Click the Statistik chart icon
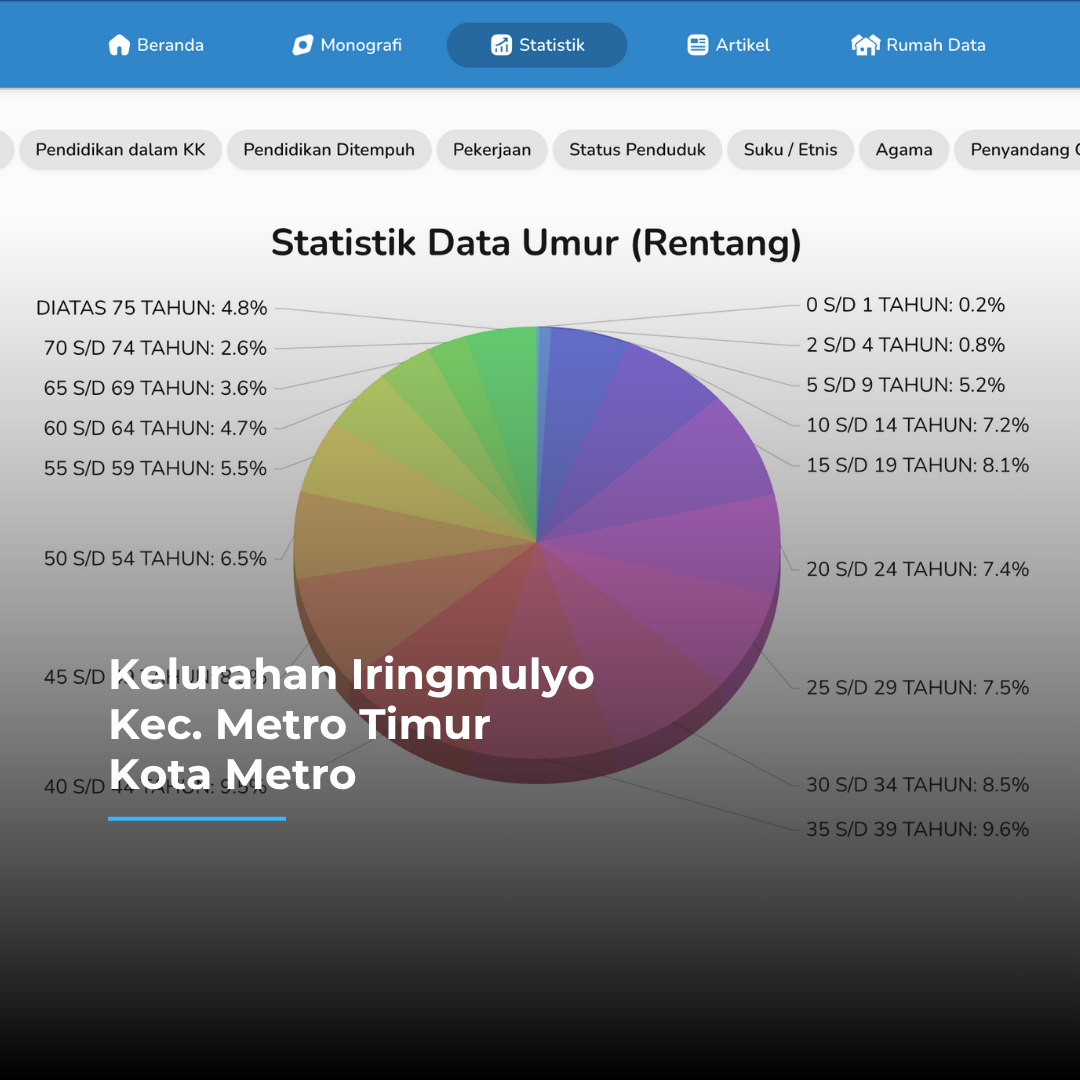The image size is (1080, 1080). (501, 45)
